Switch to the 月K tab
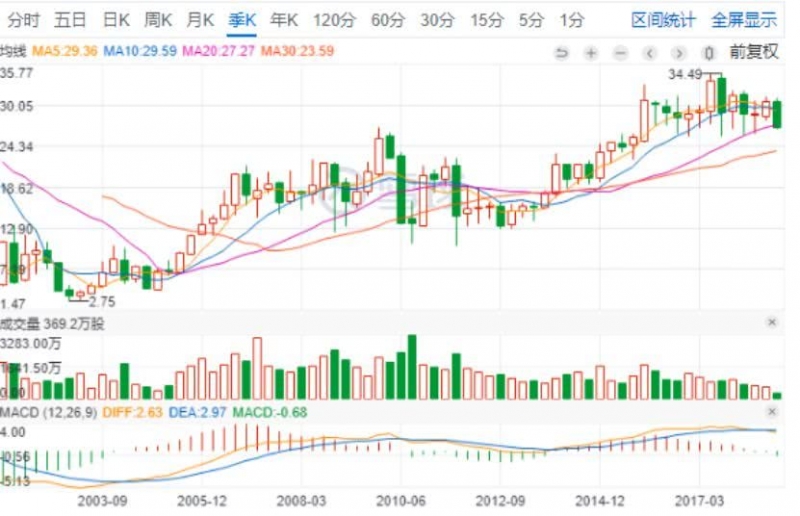The image size is (800, 516). (199, 20)
